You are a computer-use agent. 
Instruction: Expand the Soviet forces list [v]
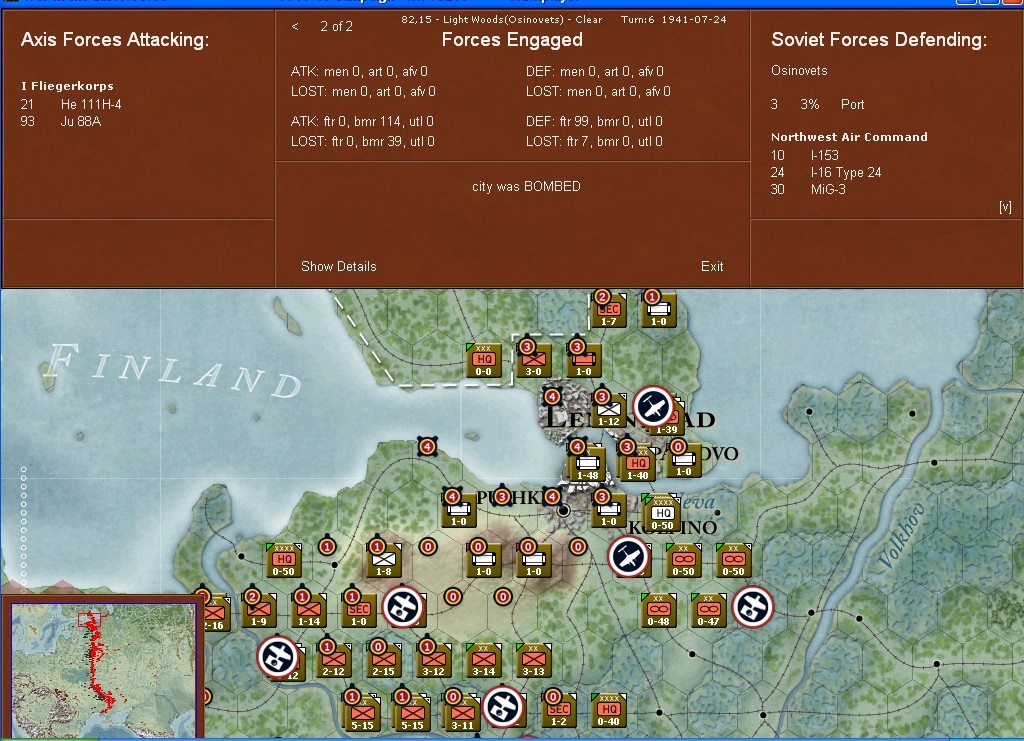[x=1005, y=207]
